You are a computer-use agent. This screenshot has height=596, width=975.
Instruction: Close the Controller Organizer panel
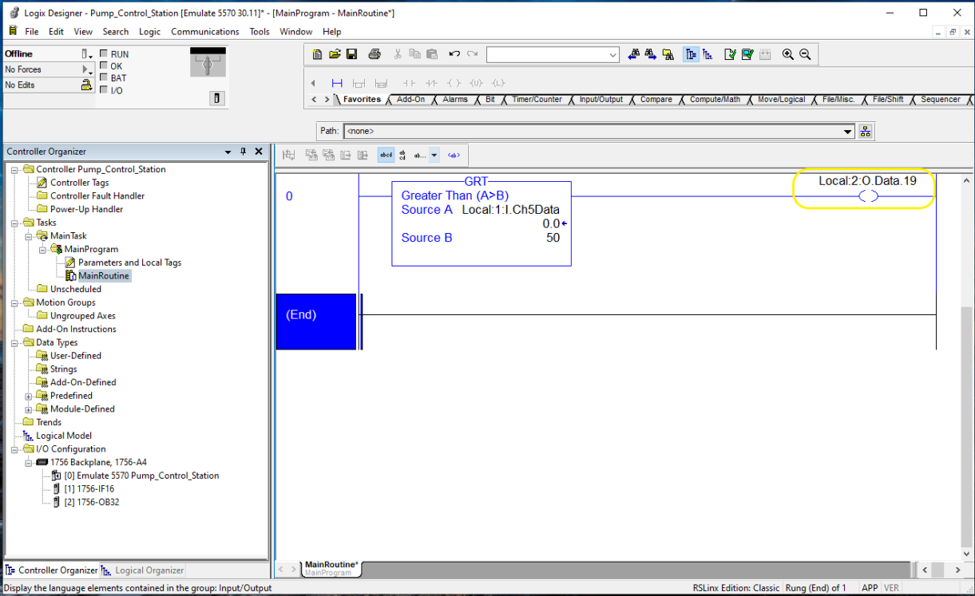[x=259, y=151]
